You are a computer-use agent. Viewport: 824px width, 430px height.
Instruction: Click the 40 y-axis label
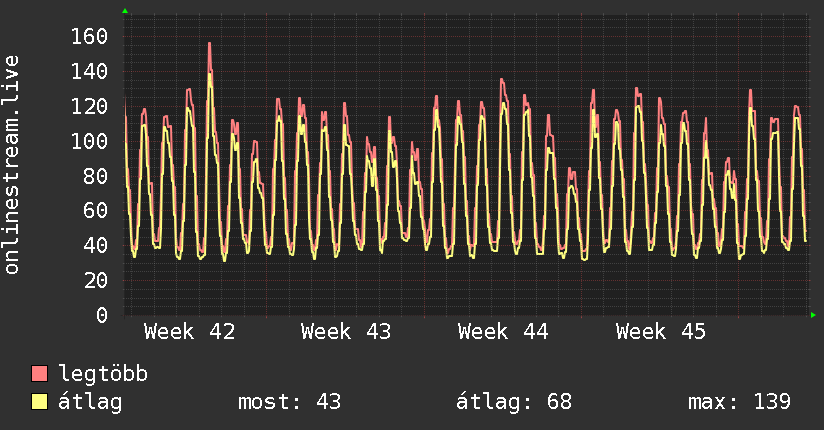point(96,245)
